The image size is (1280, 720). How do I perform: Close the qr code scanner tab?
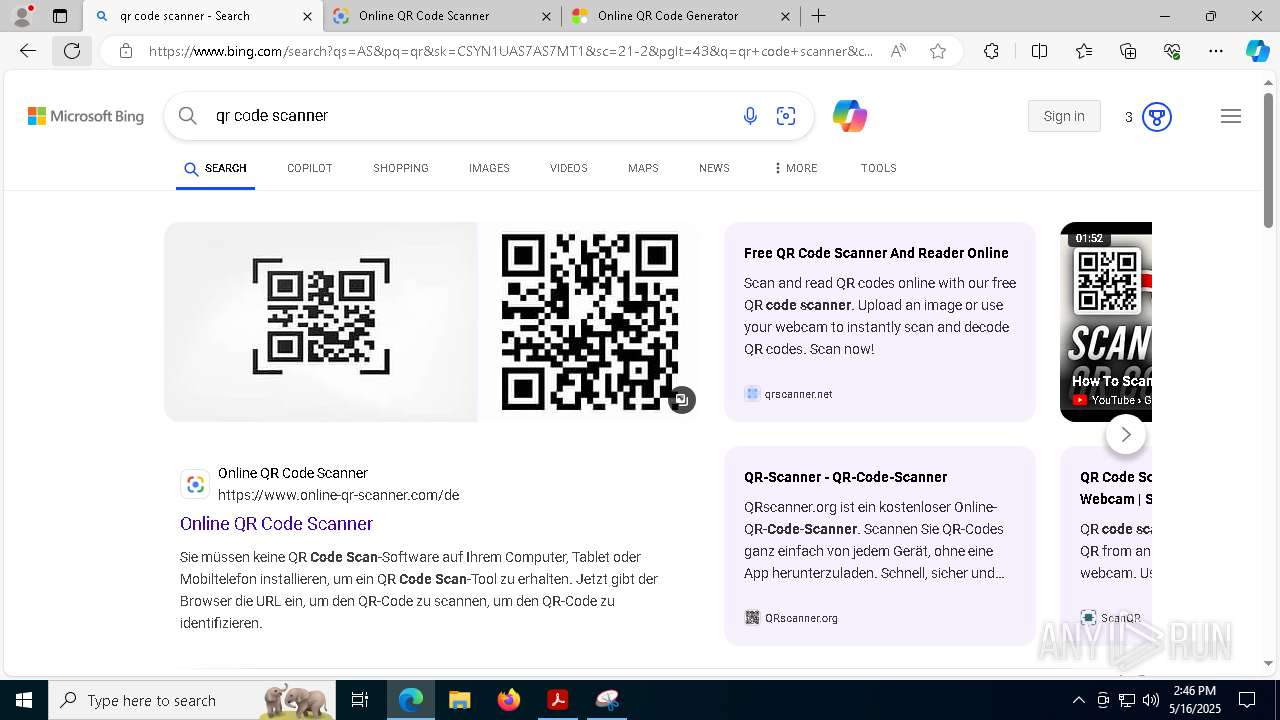click(x=307, y=16)
